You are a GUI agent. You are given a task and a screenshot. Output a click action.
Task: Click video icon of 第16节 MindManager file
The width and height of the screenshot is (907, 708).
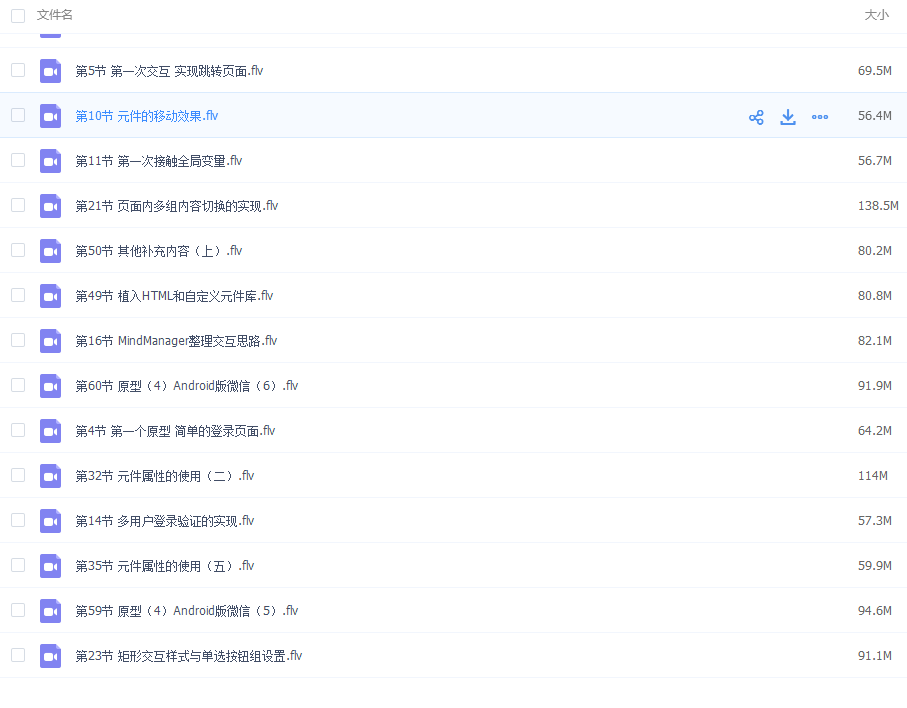50,341
